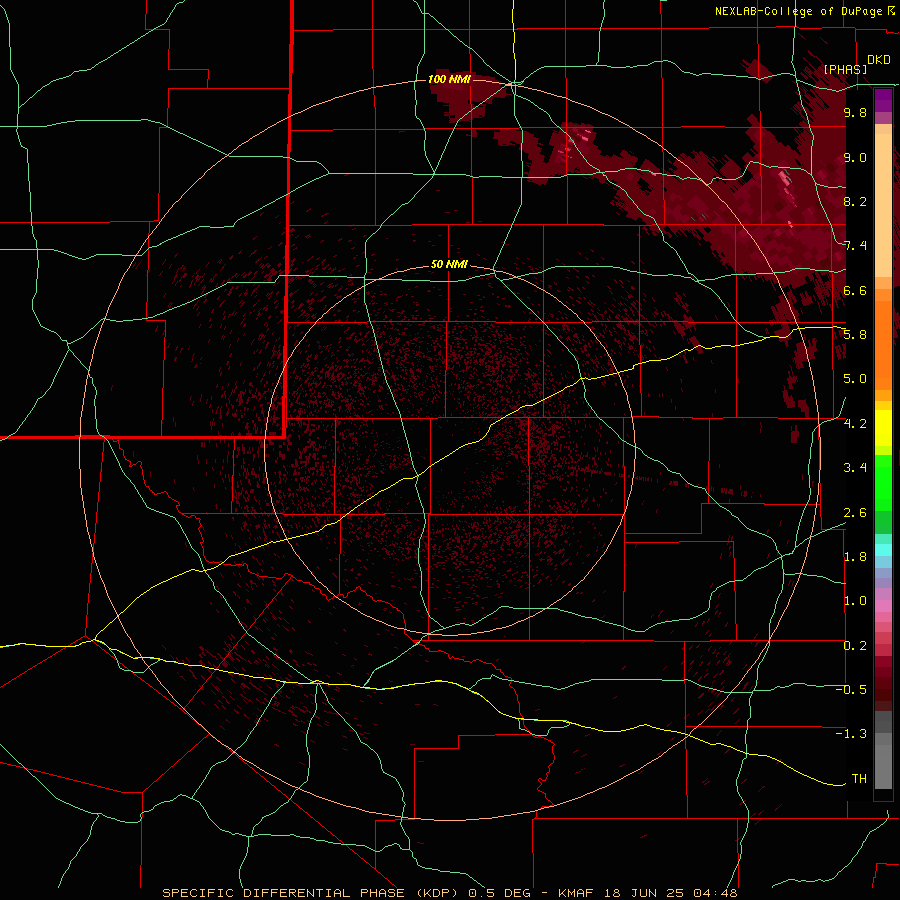This screenshot has width=900, height=900.
Task: Select the -0.5 scale value
Action: click(x=851, y=690)
